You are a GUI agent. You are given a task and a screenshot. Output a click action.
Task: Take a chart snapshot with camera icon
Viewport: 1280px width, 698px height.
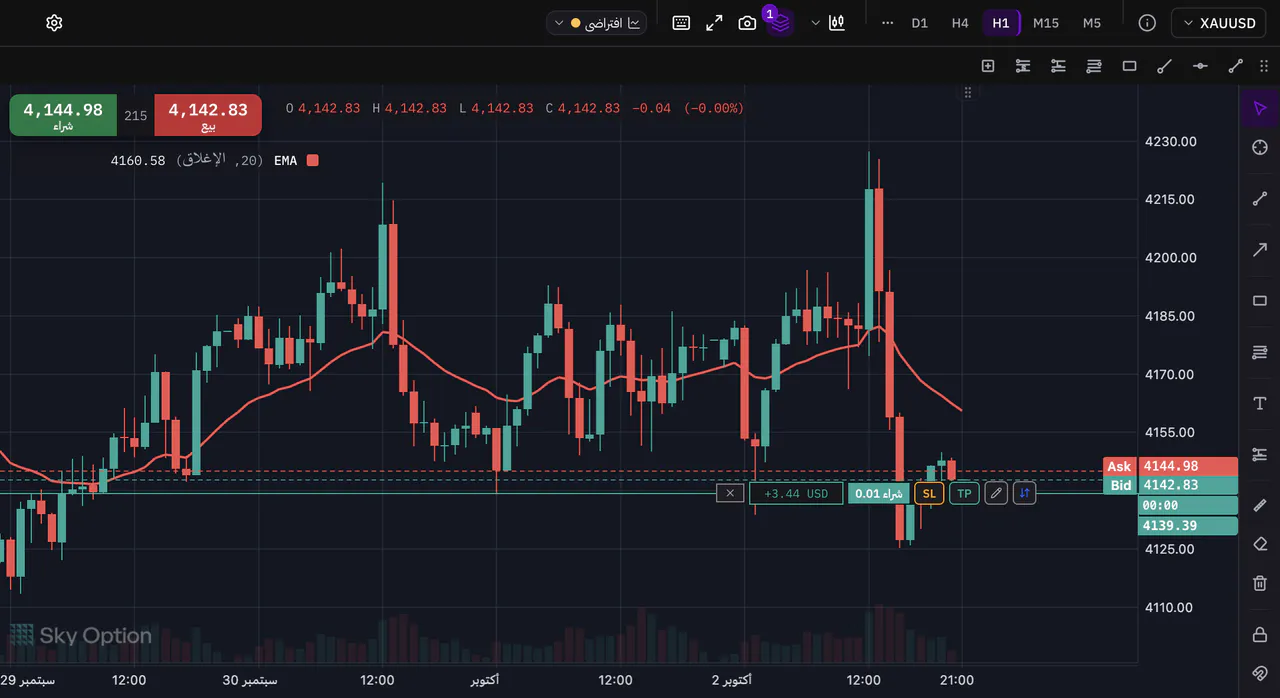[x=747, y=23]
